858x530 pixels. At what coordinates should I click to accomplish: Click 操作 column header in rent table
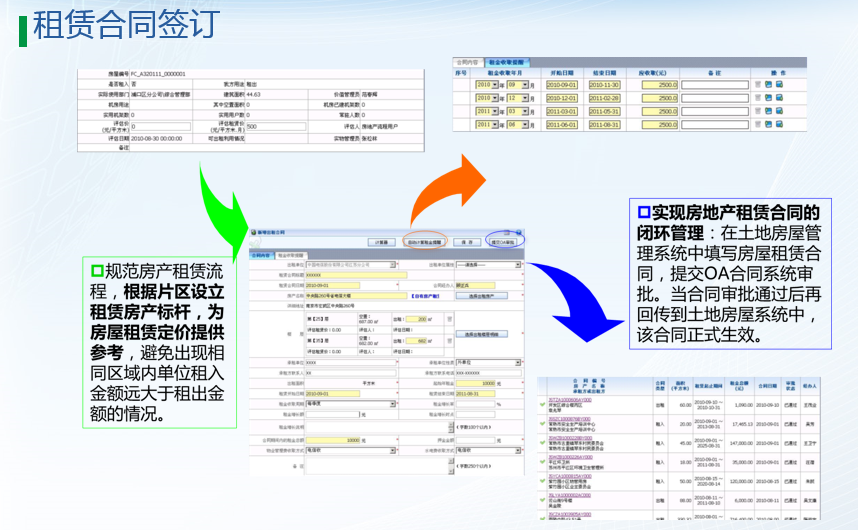coord(778,73)
